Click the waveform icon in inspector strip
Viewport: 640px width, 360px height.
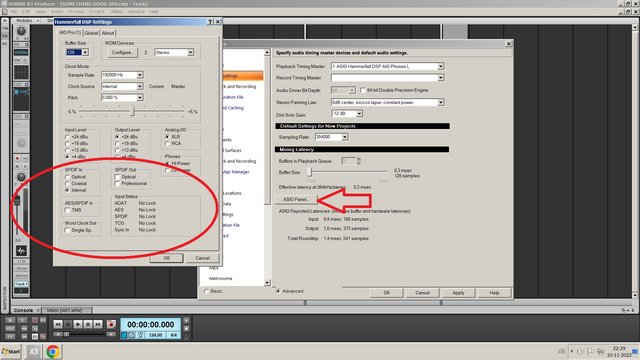pyautogui.click(x=21, y=251)
